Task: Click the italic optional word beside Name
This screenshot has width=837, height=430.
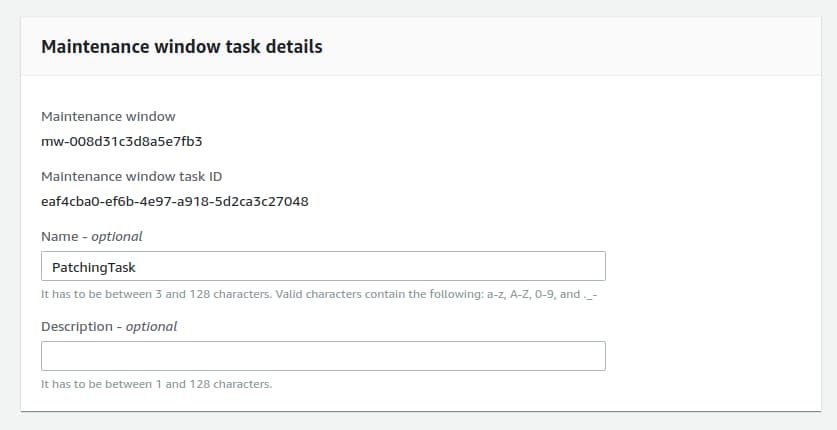Action: tap(116, 237)
